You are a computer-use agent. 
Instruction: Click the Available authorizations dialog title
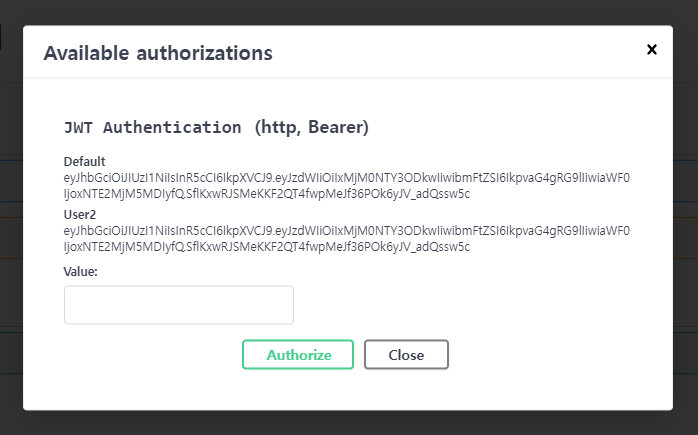click(158, 52)
